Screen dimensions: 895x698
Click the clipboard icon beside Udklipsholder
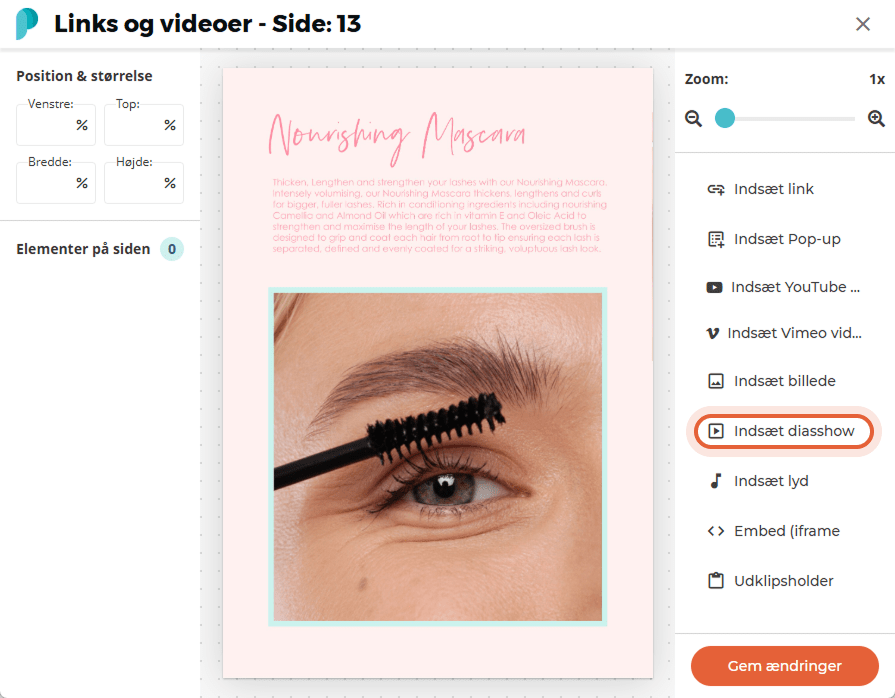[716, 581]
